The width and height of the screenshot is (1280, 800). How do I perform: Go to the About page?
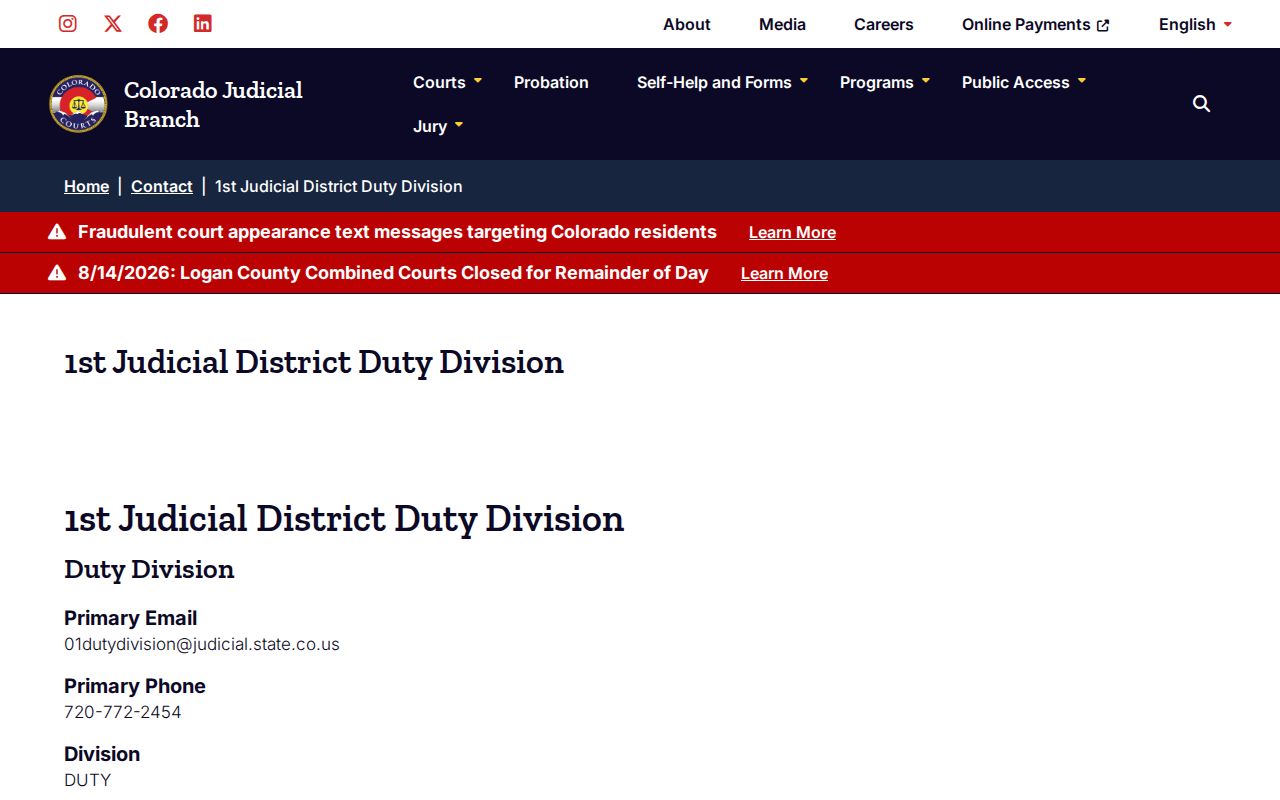(x=687, y=24)
